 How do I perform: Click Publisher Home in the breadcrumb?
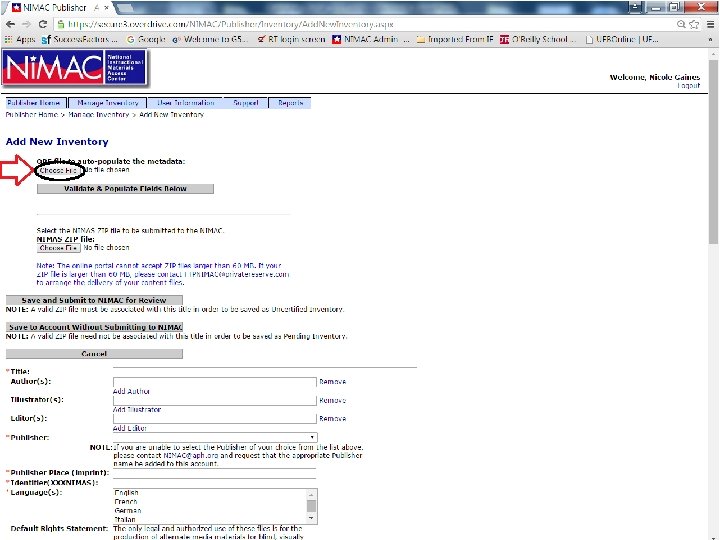pyautogui.click(x=32, y=115)
